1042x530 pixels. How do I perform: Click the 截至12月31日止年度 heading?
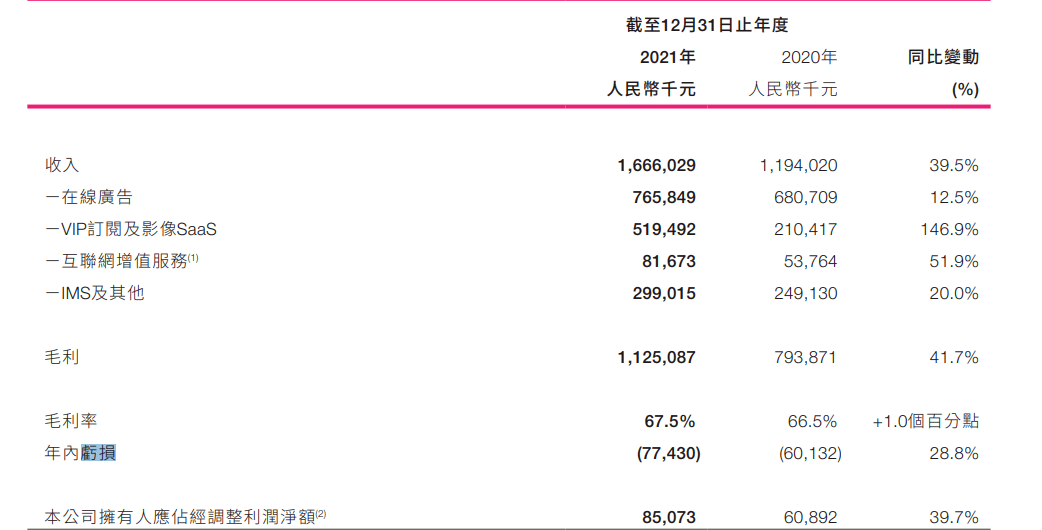tap(707, 25)
